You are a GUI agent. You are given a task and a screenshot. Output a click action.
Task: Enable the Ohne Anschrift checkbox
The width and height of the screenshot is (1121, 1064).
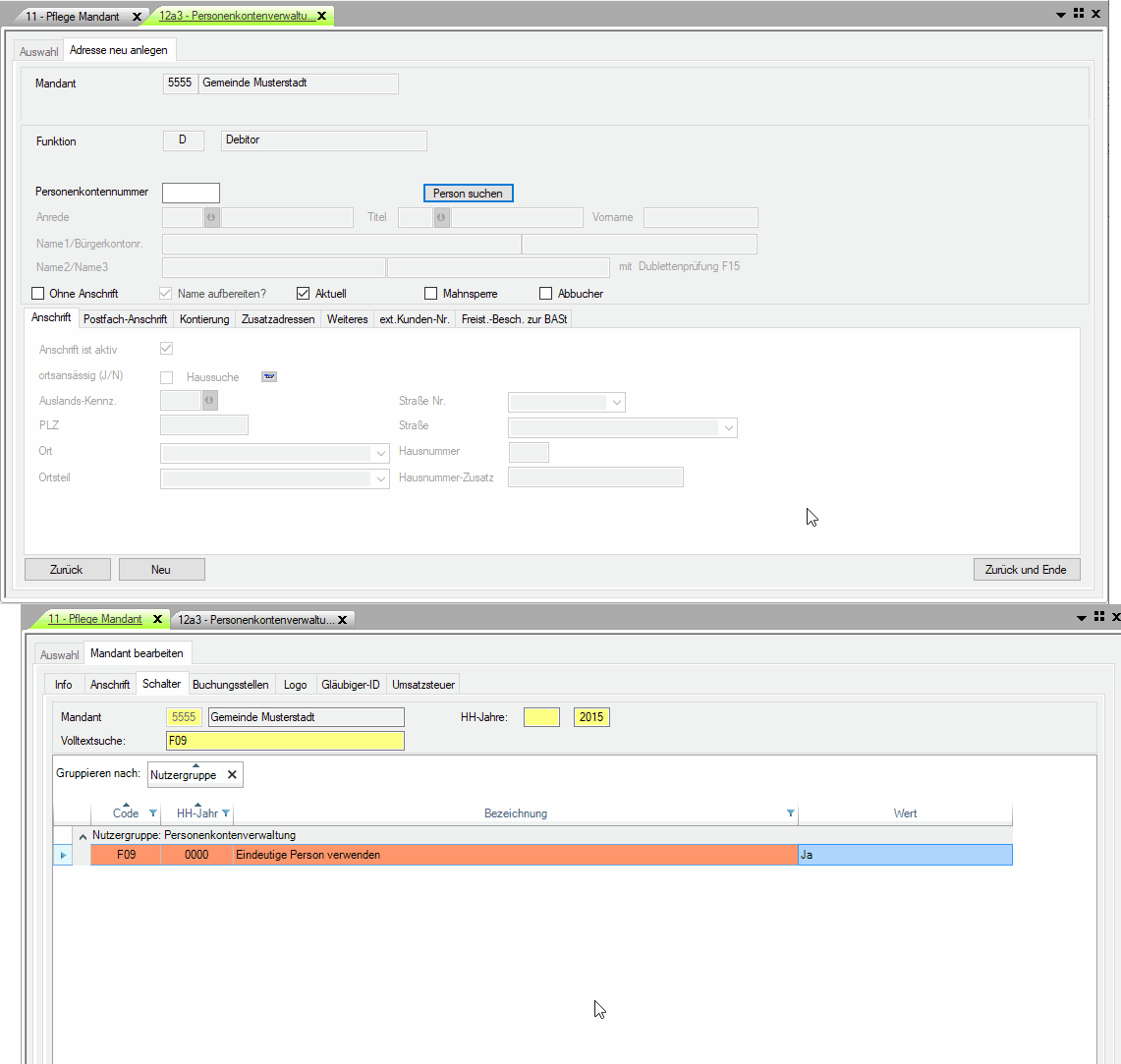38,294
